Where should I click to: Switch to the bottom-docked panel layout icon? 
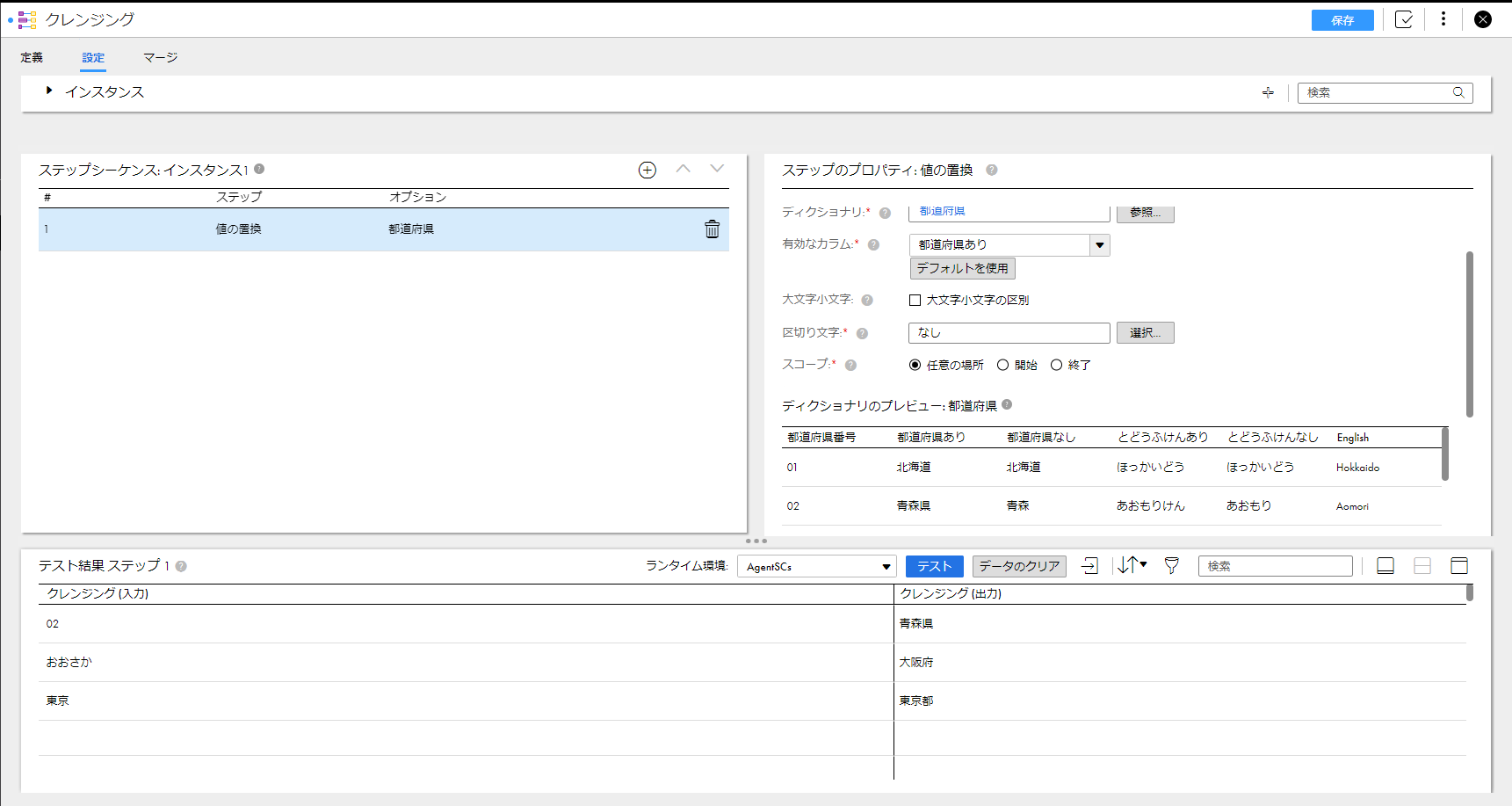coord(1385,566)
